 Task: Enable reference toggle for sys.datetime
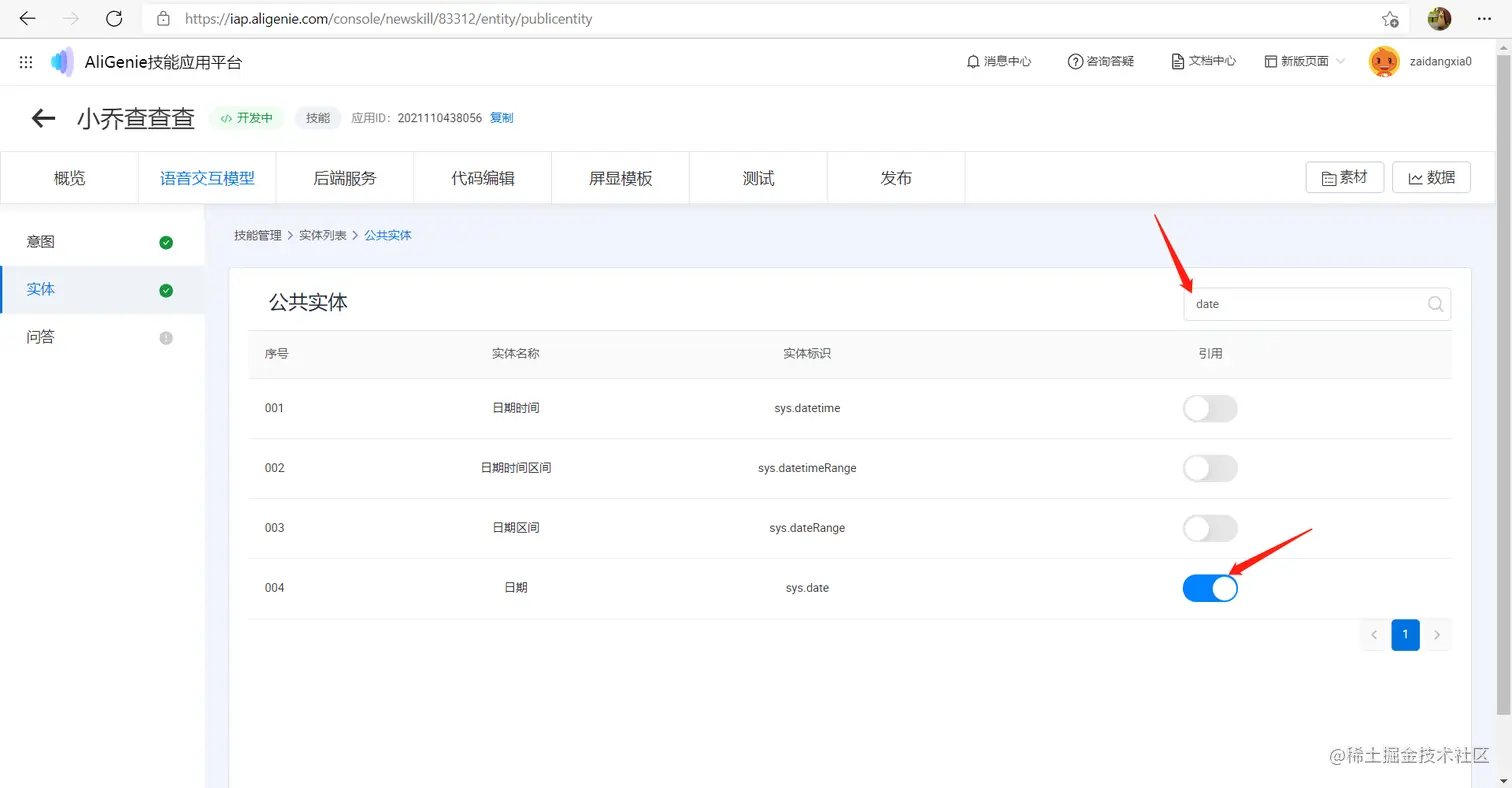click(x=1210, y=408)
